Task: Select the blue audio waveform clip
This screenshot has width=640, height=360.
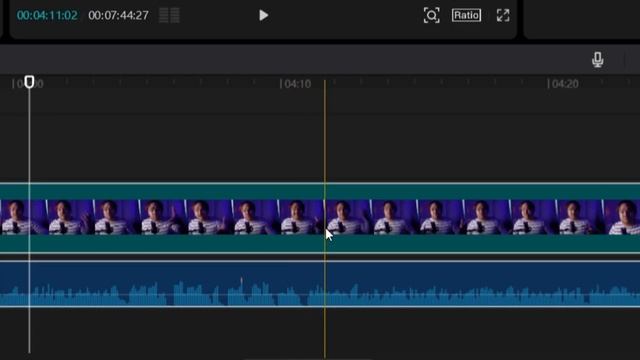Action: tap(320, 284)
